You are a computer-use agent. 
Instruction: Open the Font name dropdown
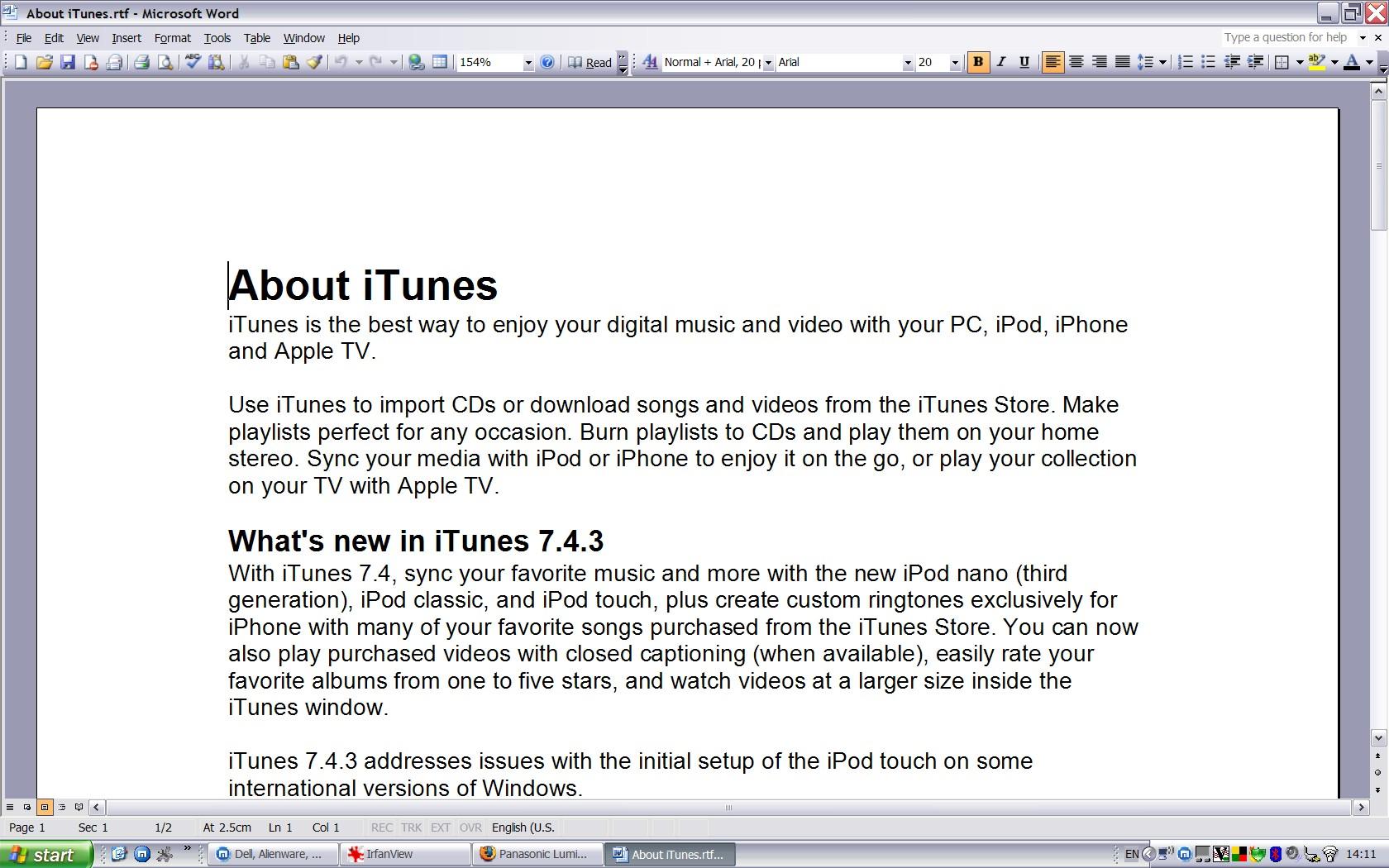tap(907, 63)
